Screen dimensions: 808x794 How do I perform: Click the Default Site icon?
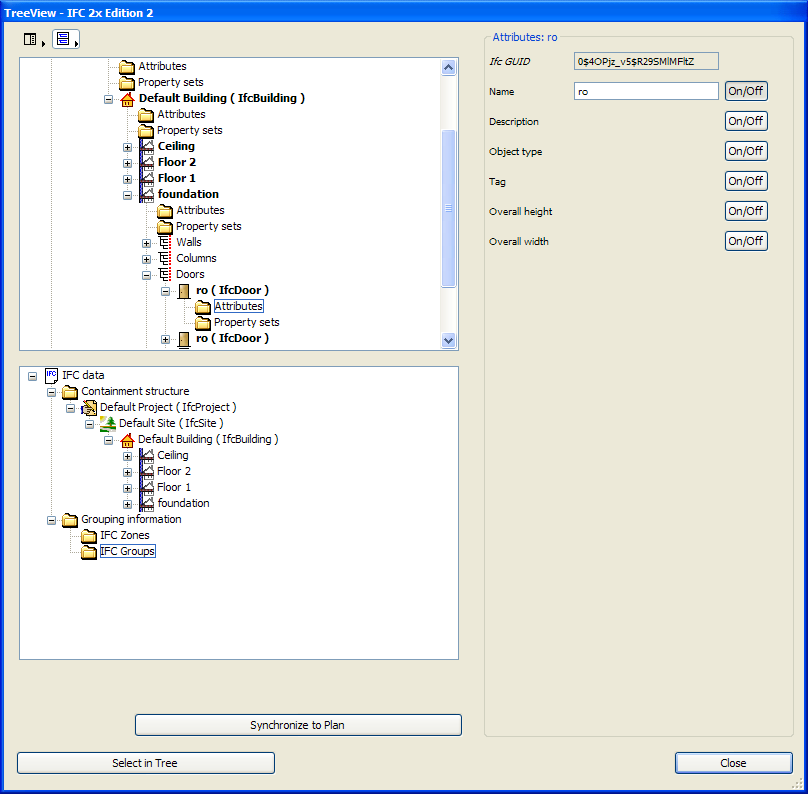[x=108, y=424]
